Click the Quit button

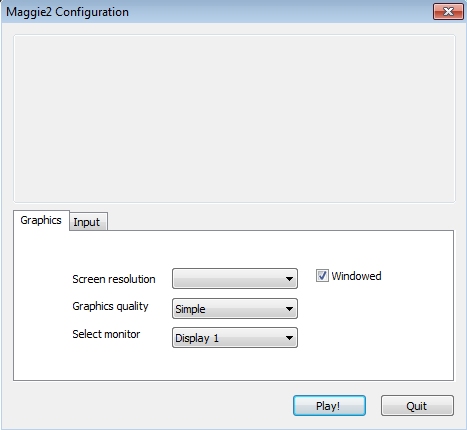point(417,406)
